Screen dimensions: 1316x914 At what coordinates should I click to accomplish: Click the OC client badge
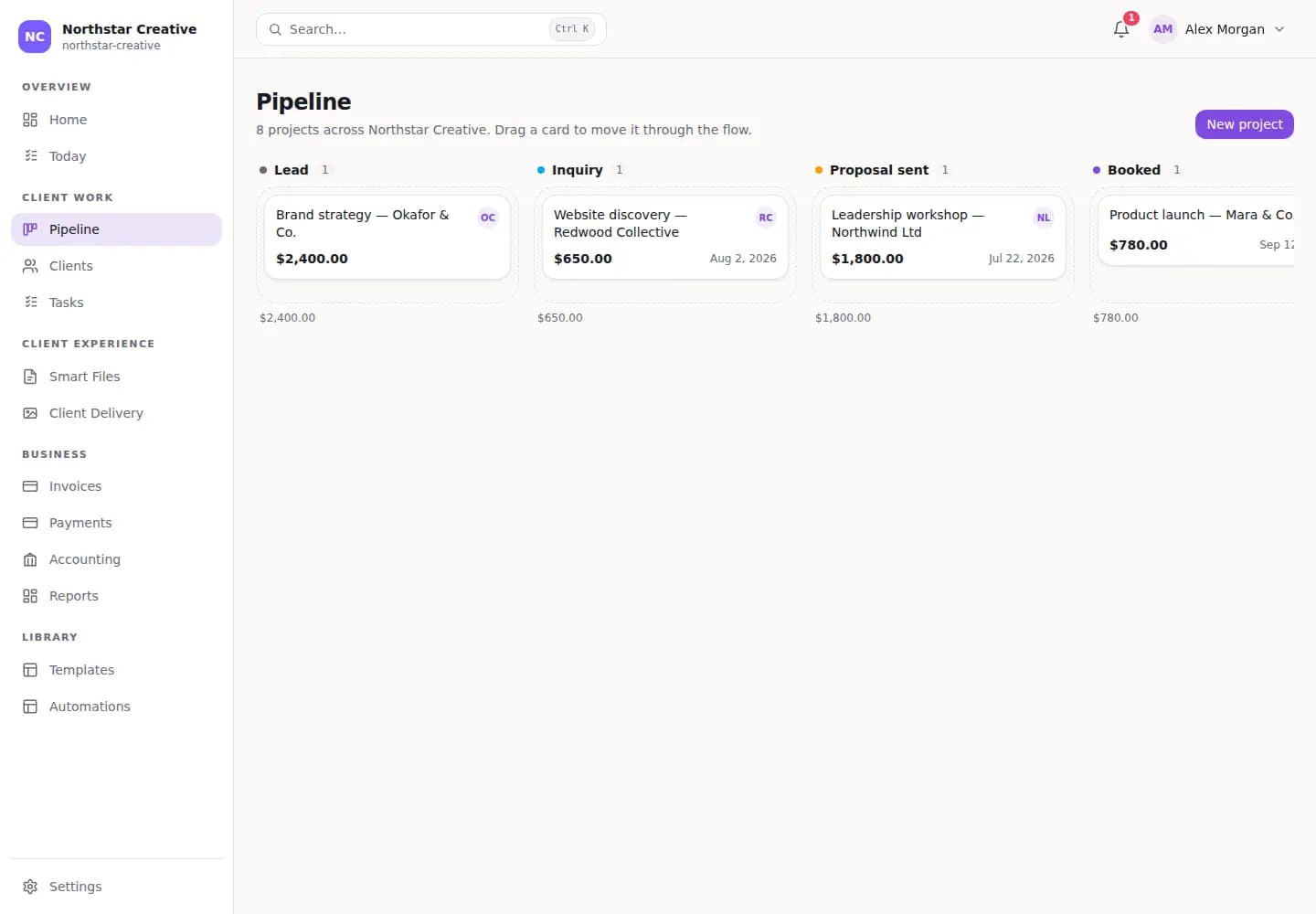click(x=488, y=218)
